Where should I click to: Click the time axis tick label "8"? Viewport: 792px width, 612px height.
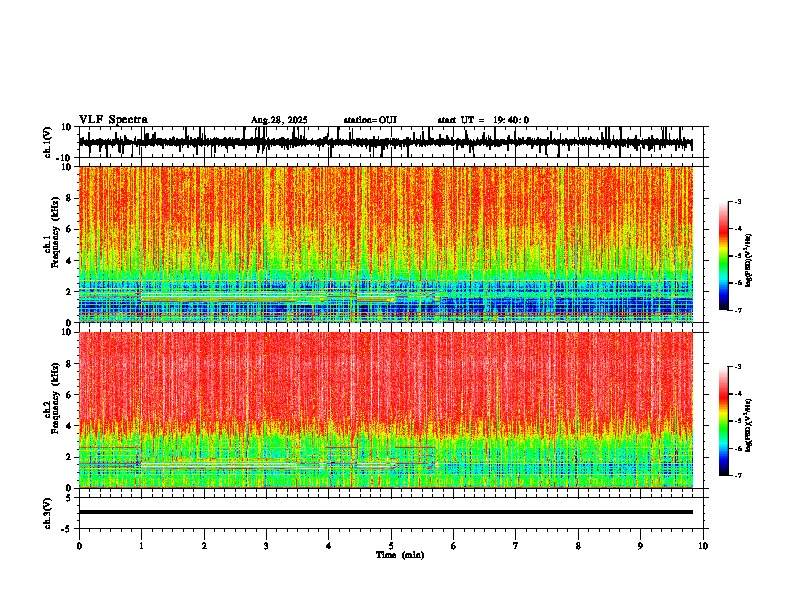578,546
